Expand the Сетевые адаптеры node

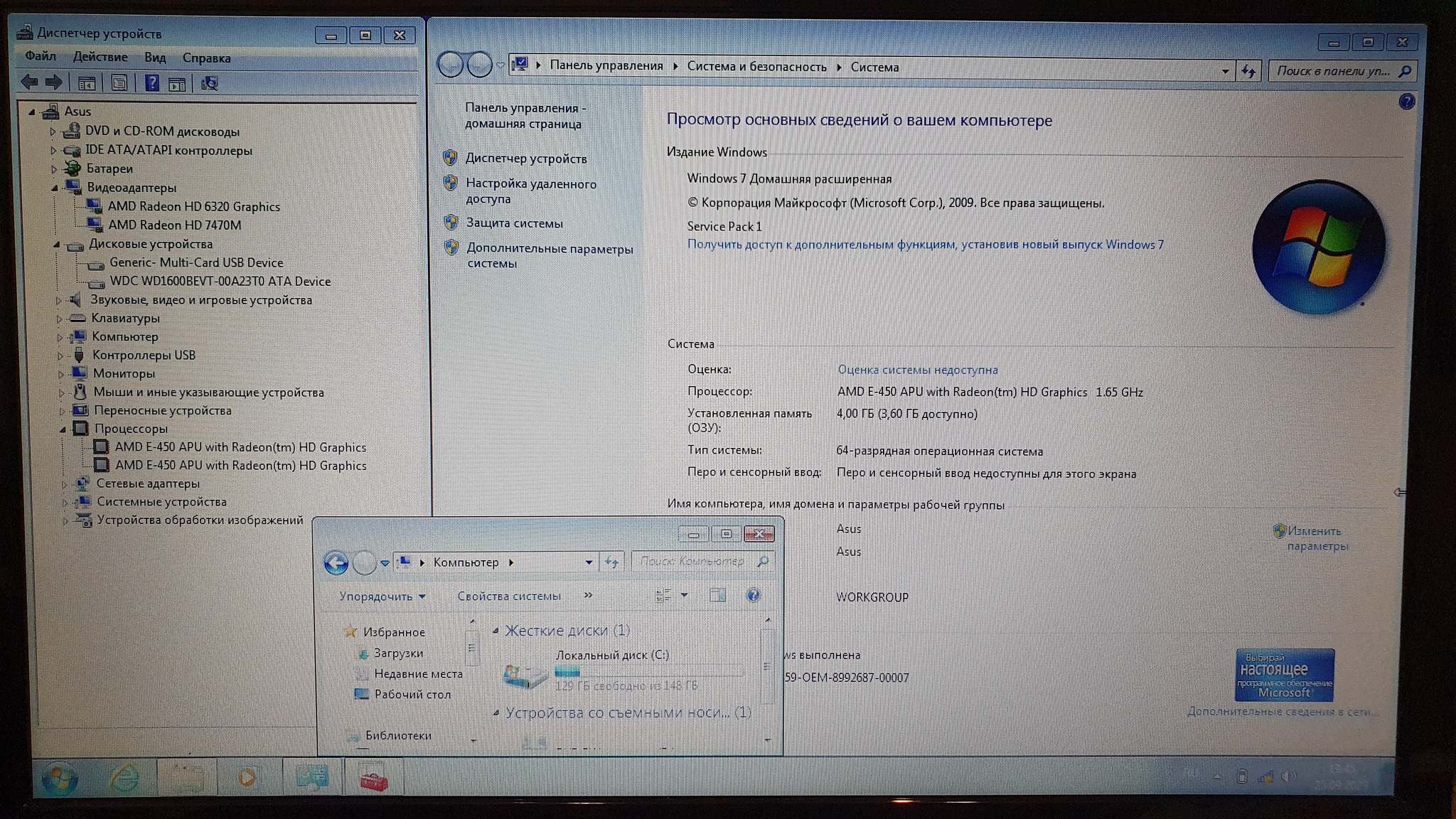coord(64,484)
